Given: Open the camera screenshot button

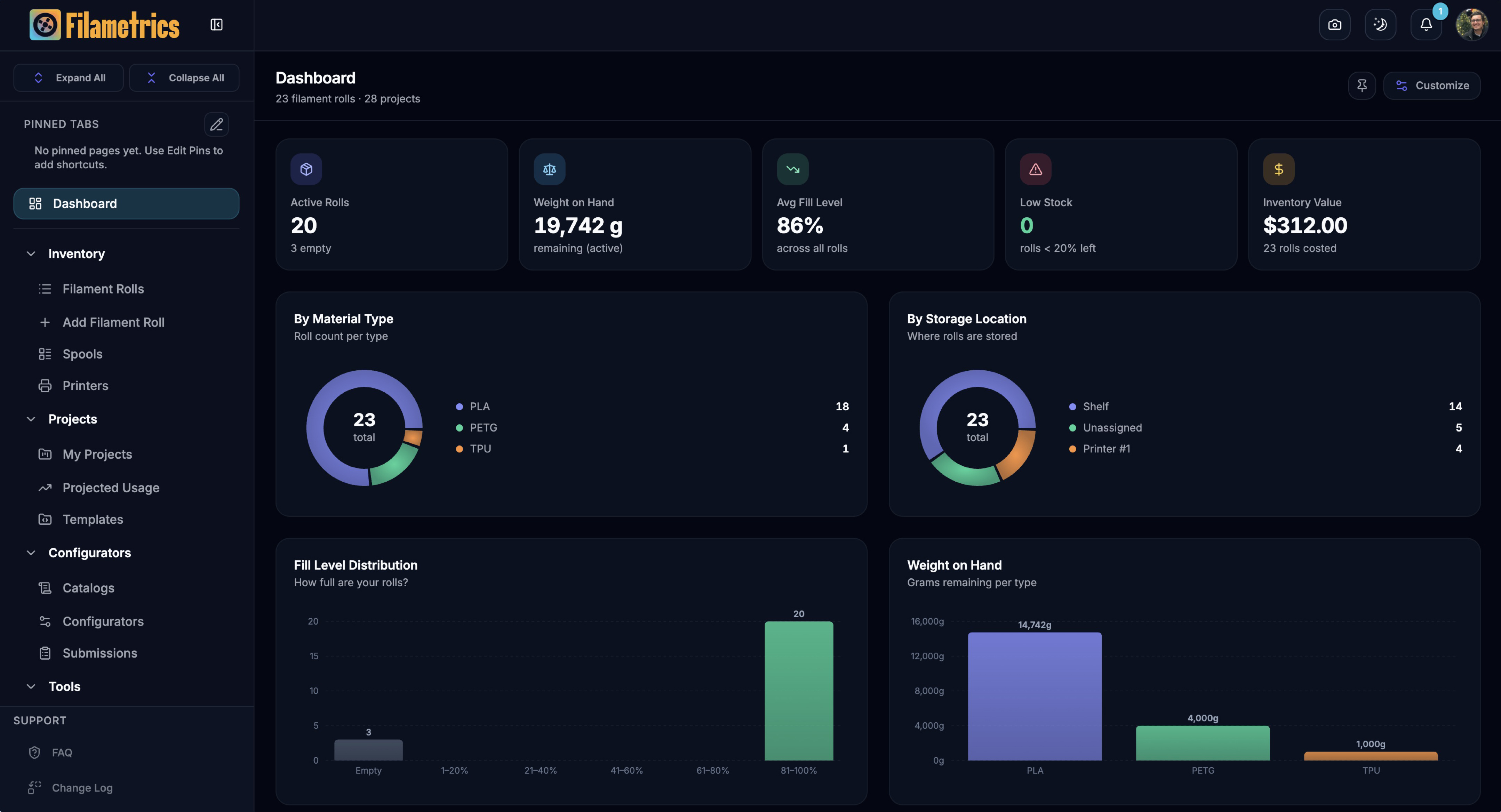Looking at the screenshot, I should 1334,24.
